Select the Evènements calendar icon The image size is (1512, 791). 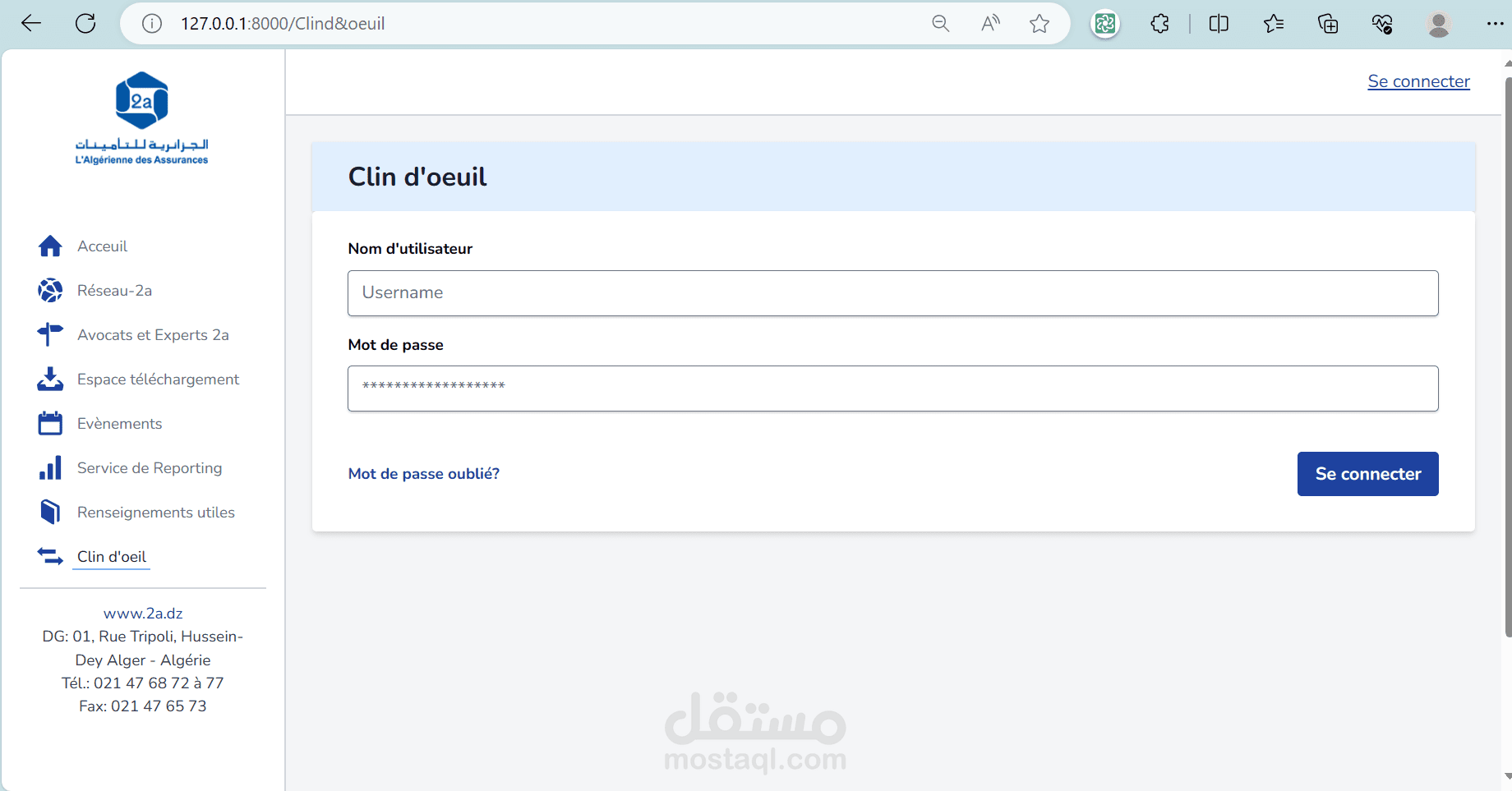tap(50, 423)
